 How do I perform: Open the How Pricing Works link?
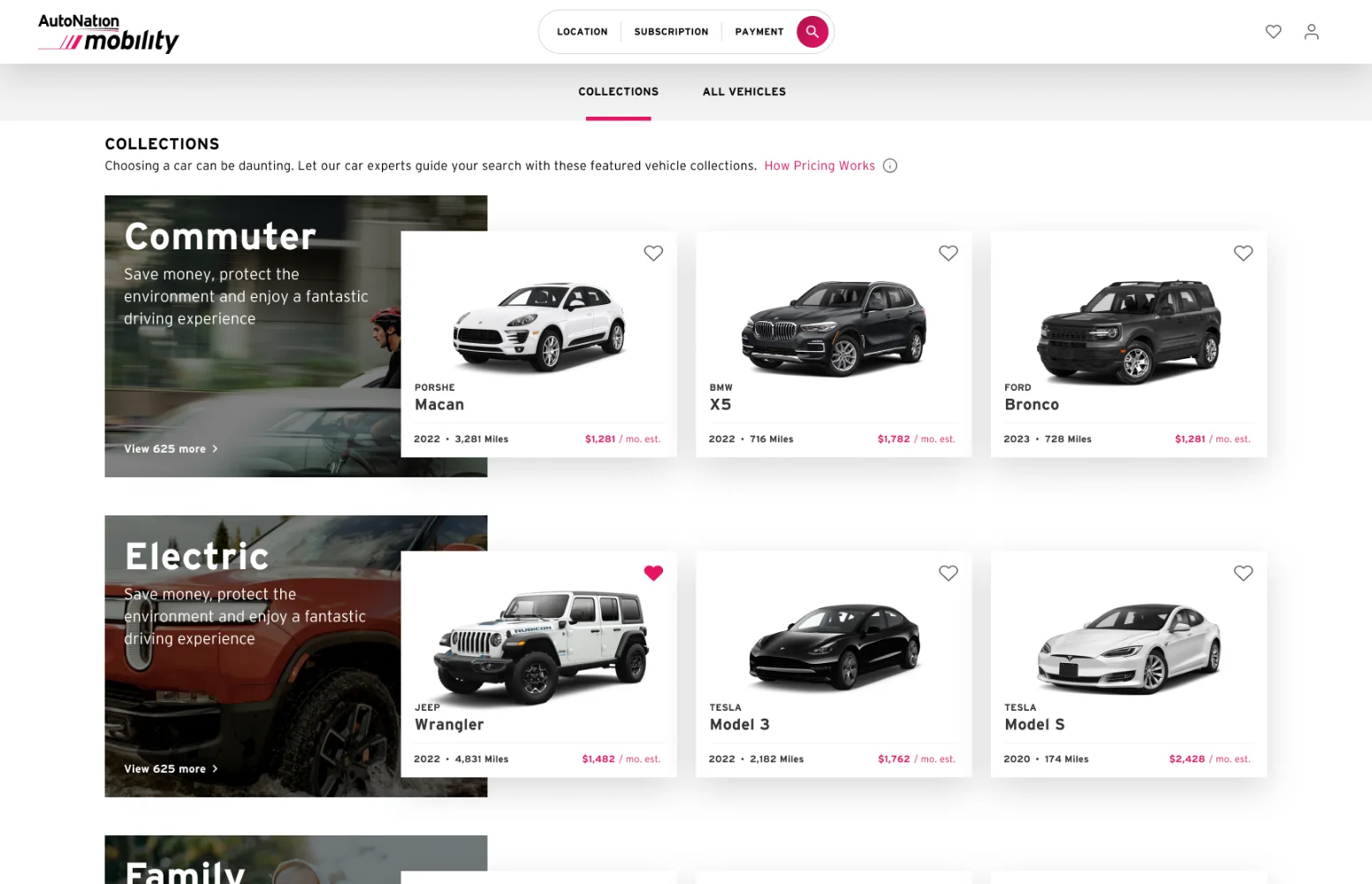pos(819,165)
